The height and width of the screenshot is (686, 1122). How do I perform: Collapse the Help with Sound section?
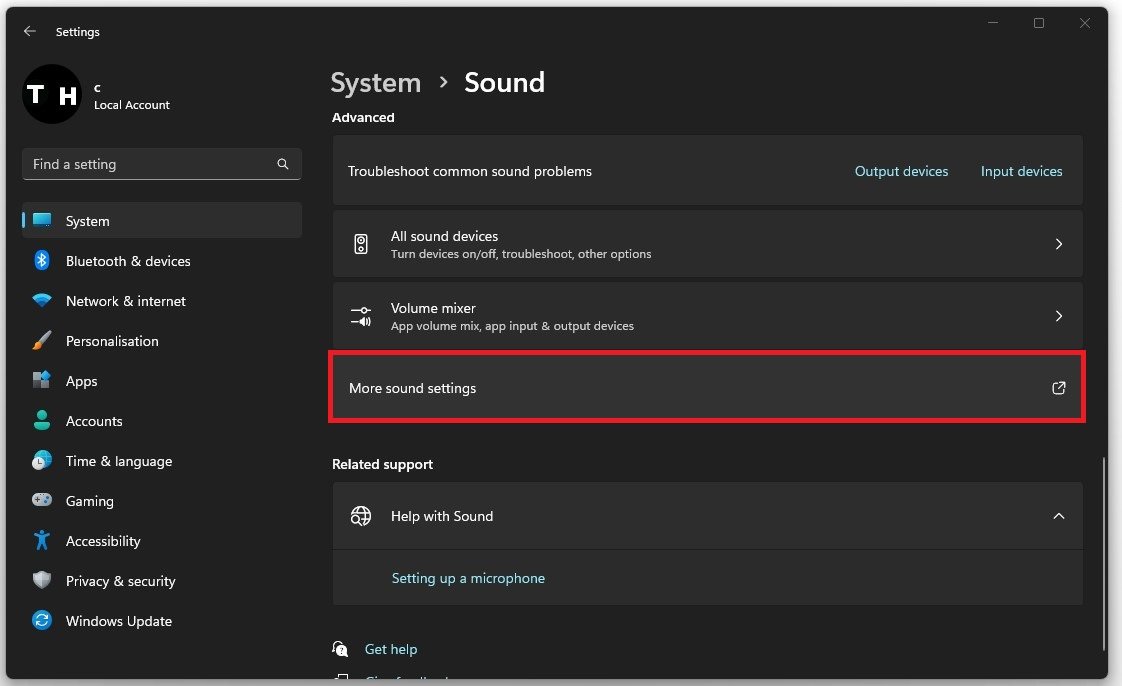point(1059,516)
